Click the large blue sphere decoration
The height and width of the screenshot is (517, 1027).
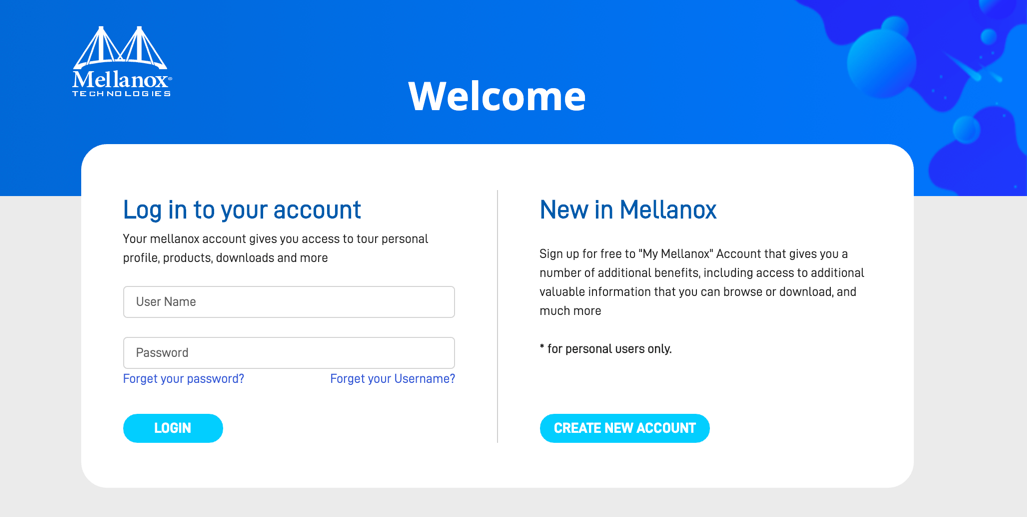881,63
